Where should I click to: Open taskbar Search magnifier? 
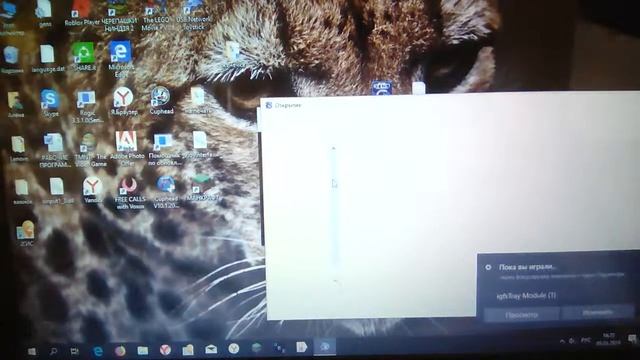(x=53, y=351)
